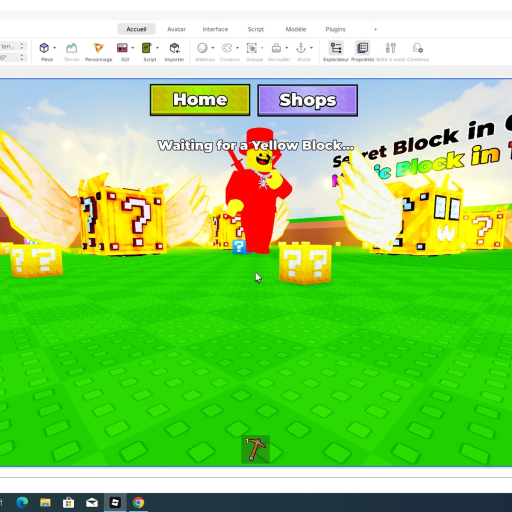The width and height of the screenshot is (512, 512).
Task: Open Google Chrome from the taskbar
Action: pyautogui.click(x=138, y=502)
